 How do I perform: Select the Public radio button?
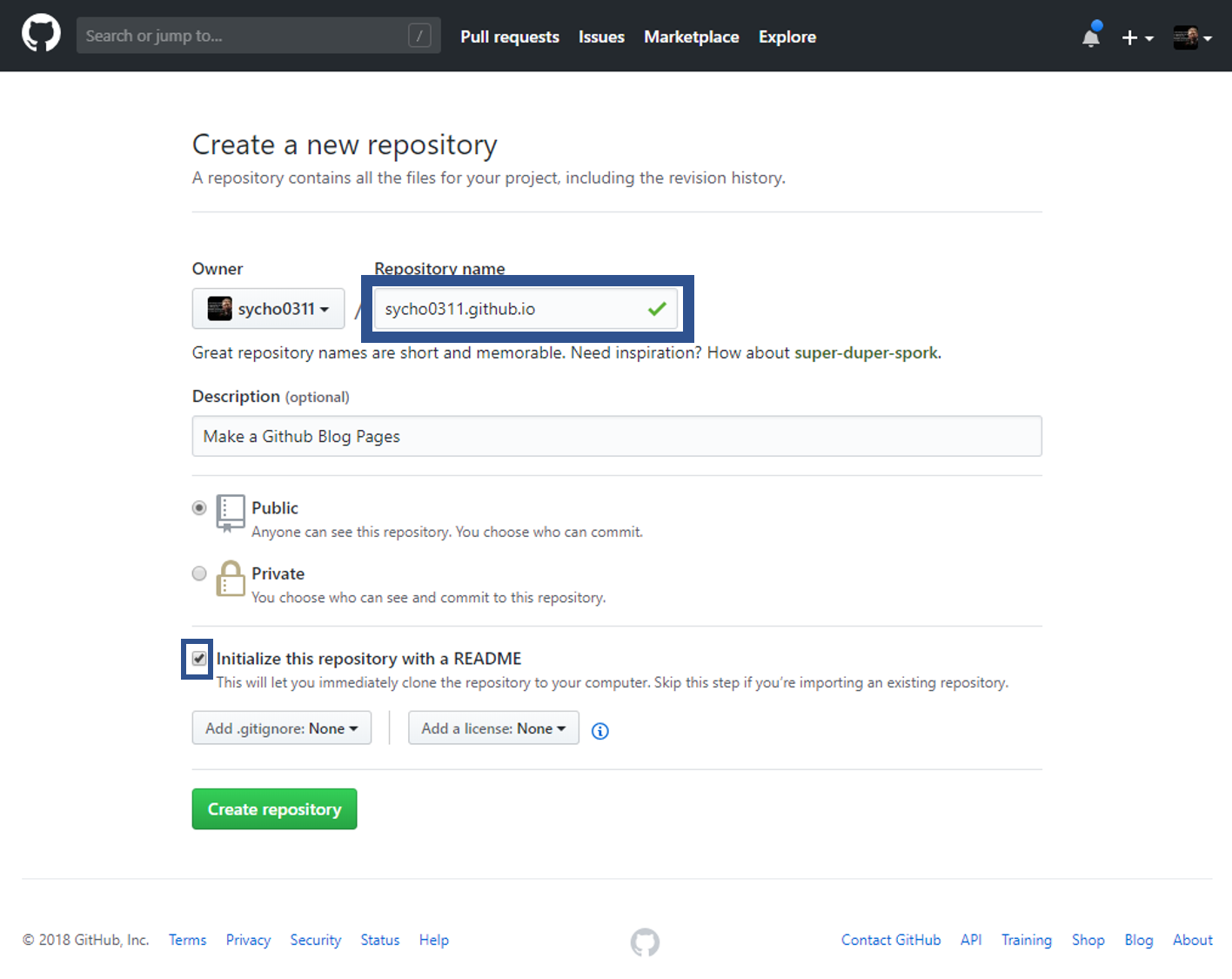click(199, 507)
